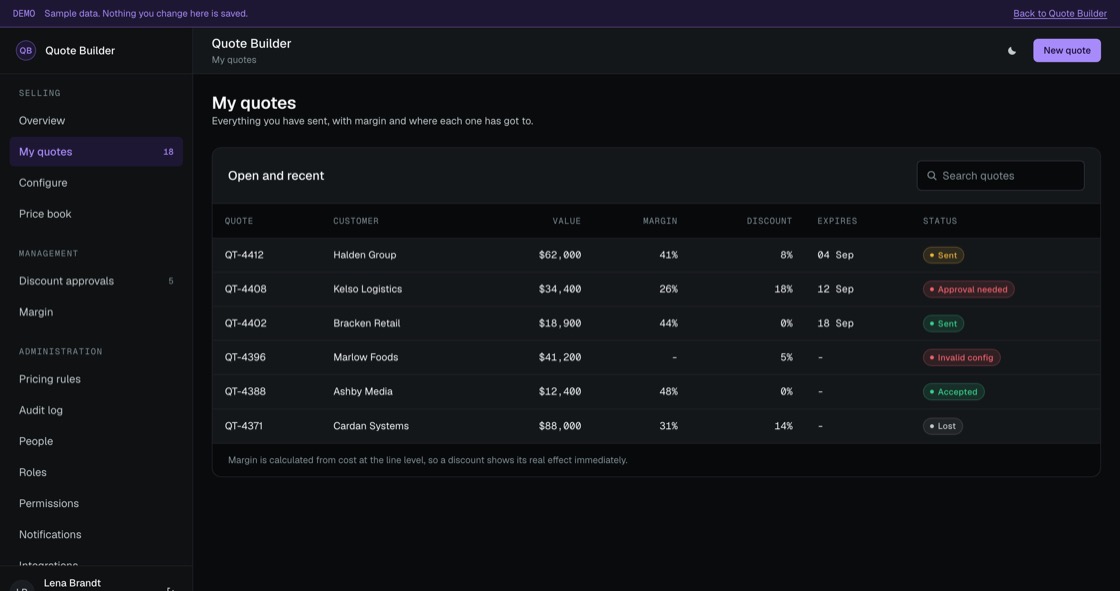This screenshot has width=1120, height=591.
Task: Click the Status column header
Action: [x=940, y=221]
